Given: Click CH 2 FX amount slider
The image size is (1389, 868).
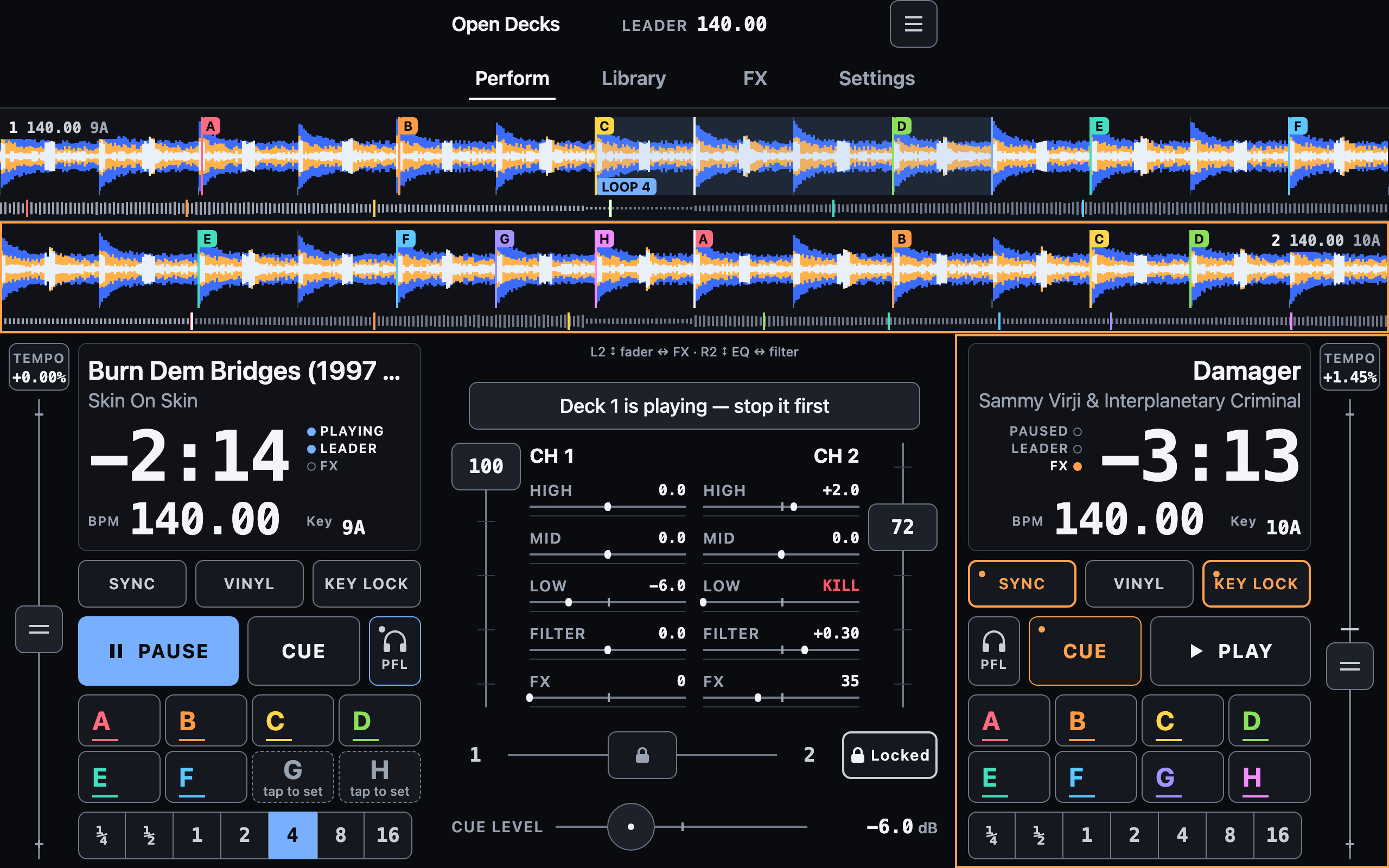Looking at the screenshot, I should [781, 698].
